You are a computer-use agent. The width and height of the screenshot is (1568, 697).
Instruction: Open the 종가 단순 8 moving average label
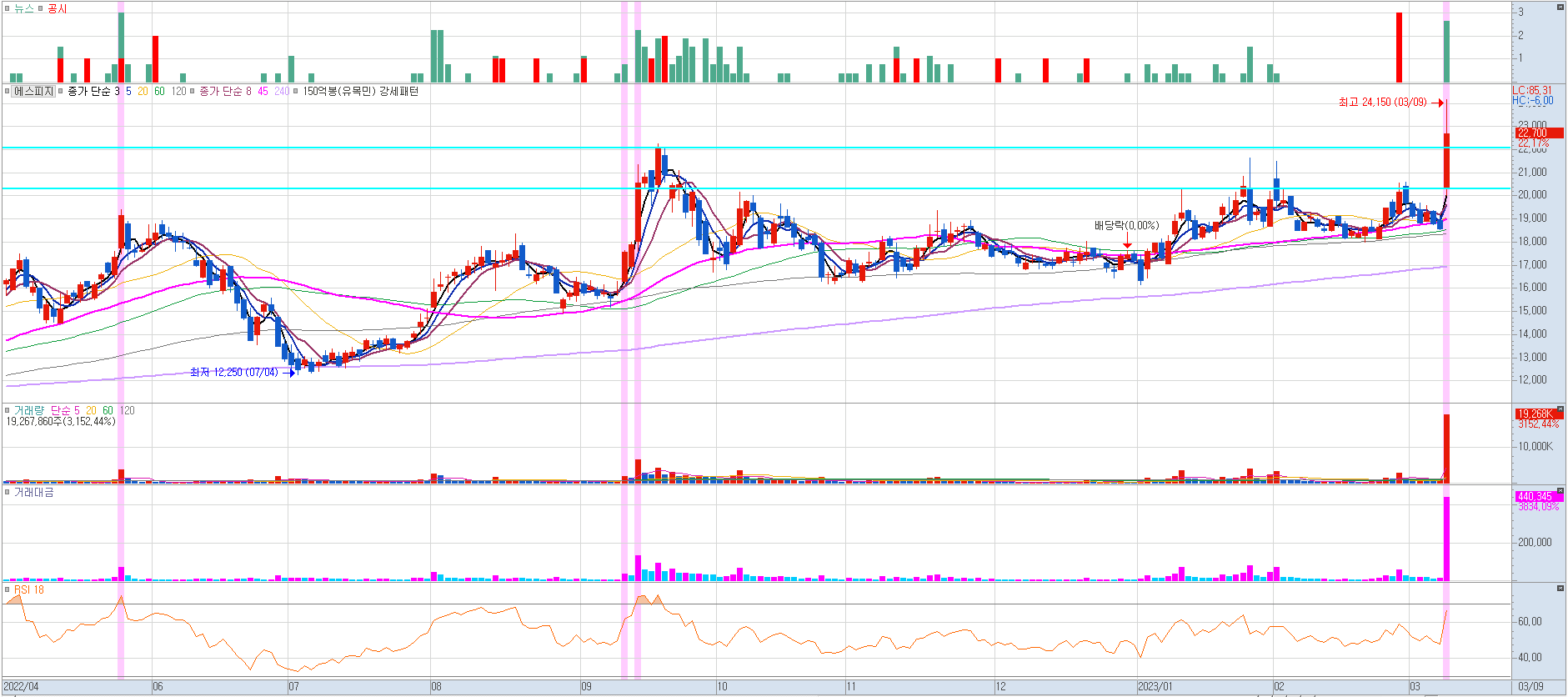tap(225, 92)
